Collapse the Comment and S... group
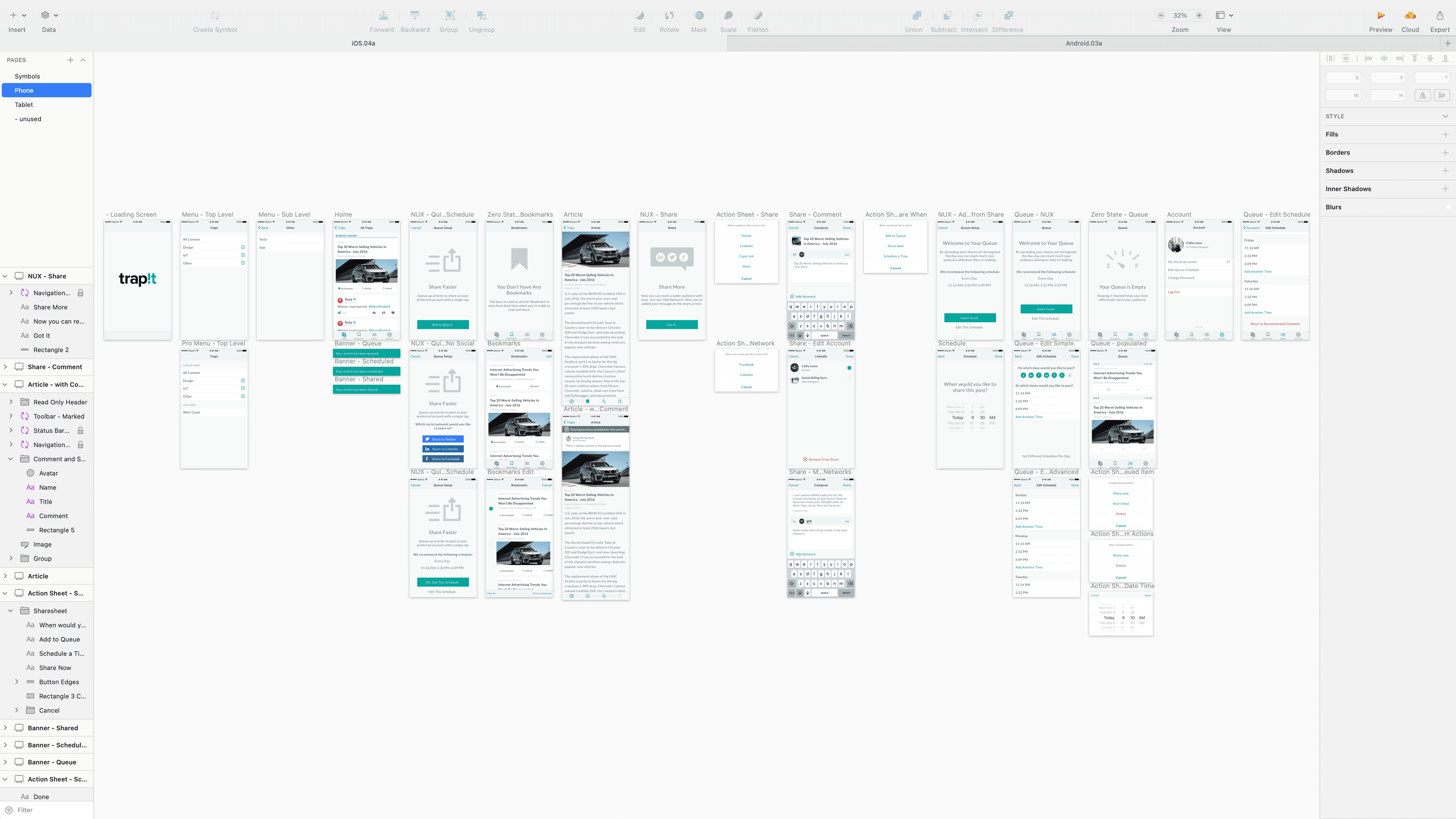 point(11,459)
